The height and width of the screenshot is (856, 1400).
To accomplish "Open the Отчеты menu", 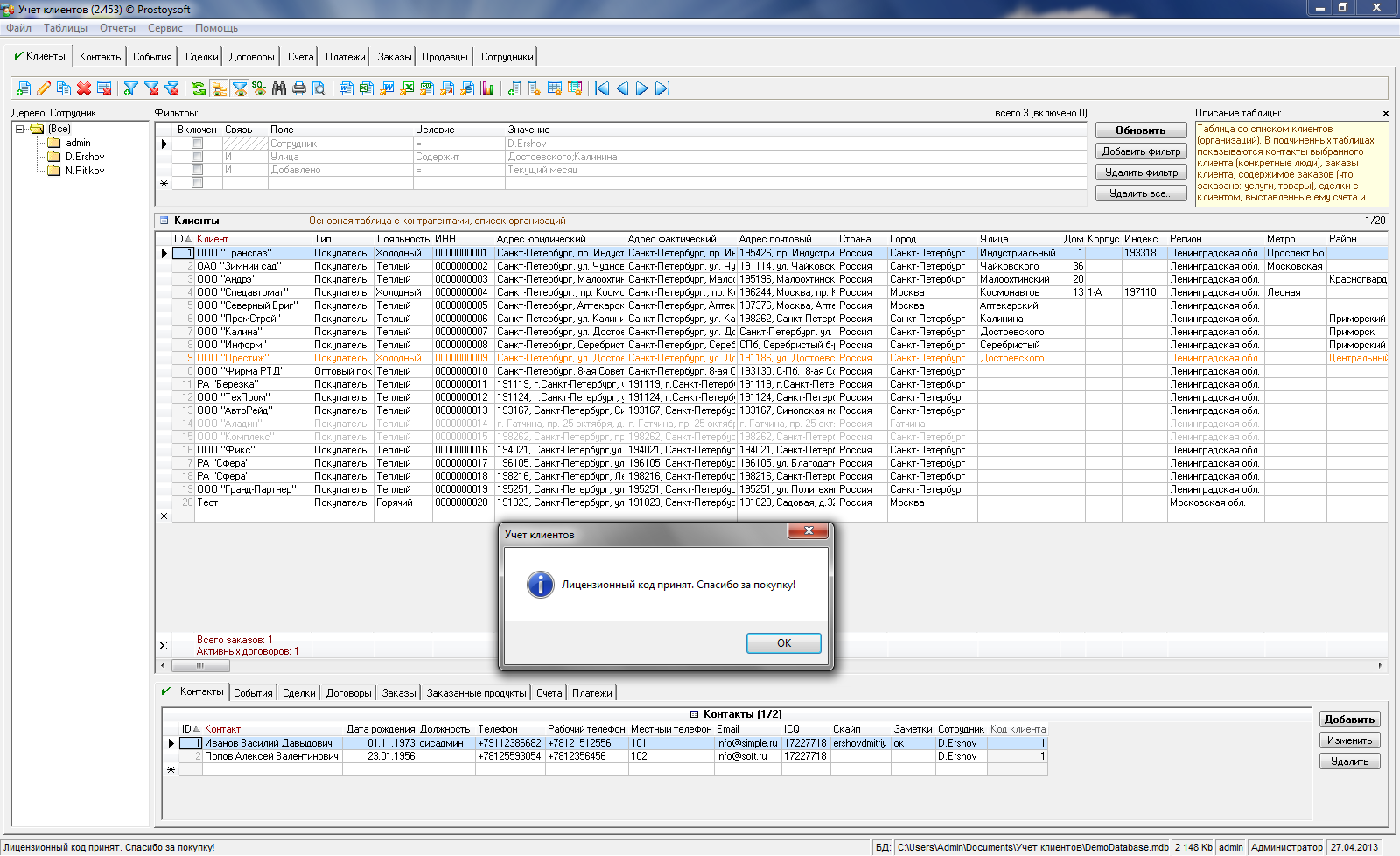I will 117,28.
